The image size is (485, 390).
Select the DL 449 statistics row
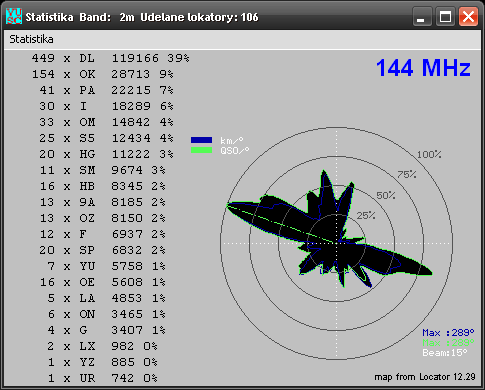pyautogui.click(x=111, y=58)
